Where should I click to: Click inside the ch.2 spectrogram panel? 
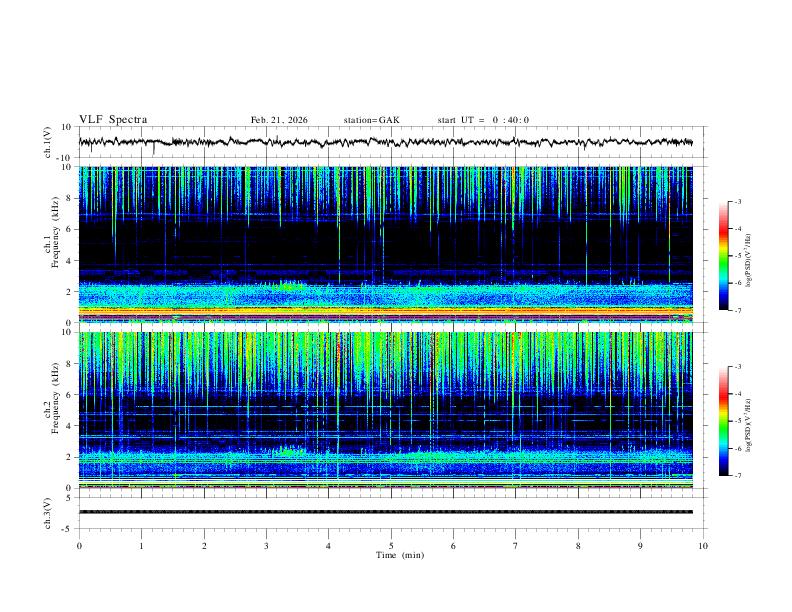[386, 410]
